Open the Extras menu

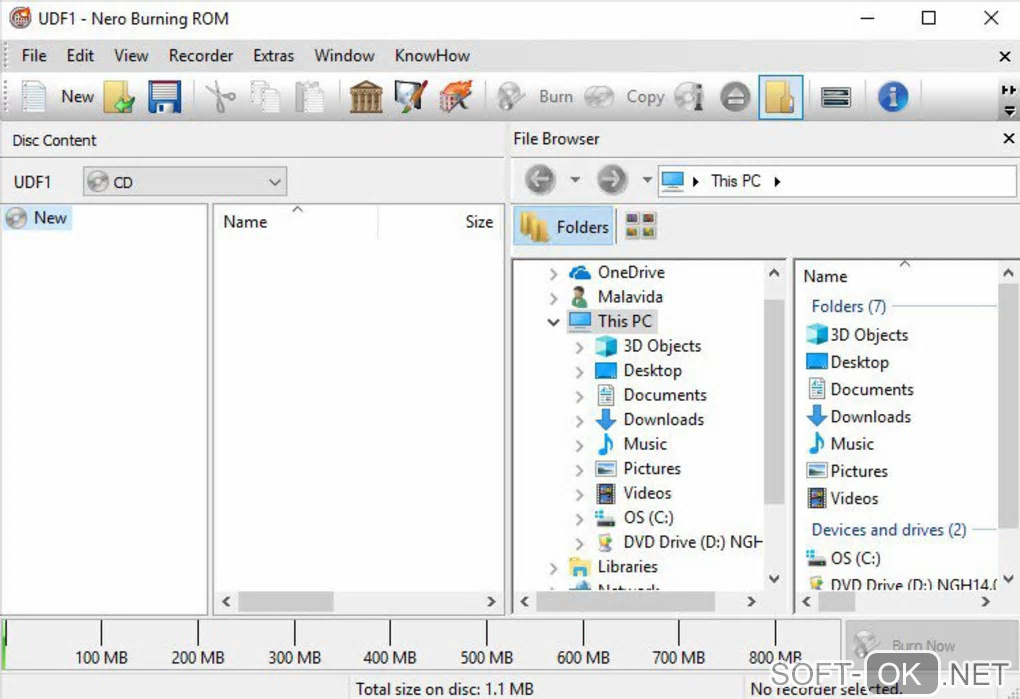pos(273,56)
